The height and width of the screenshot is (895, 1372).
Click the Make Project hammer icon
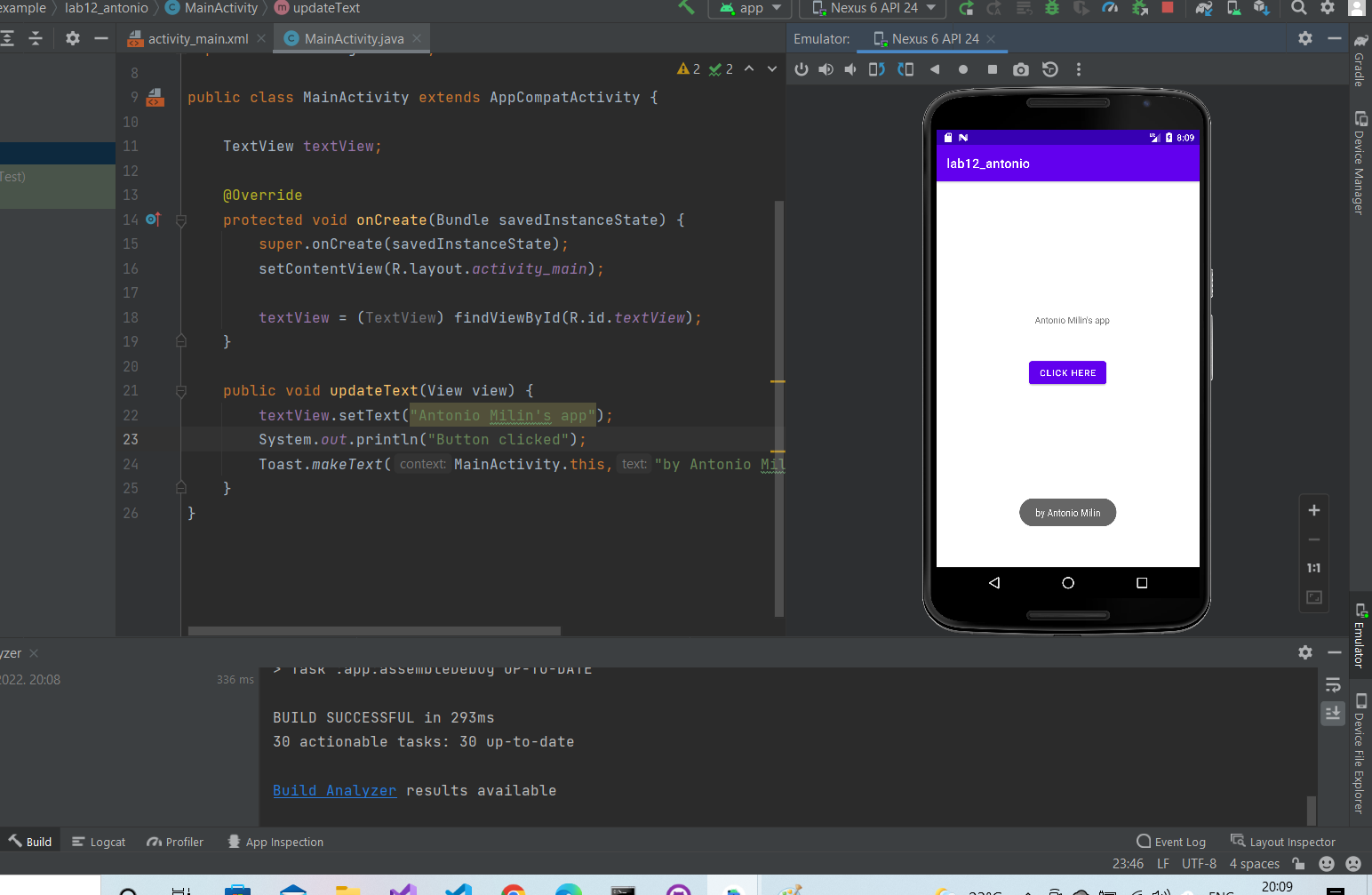pos(686,7)
